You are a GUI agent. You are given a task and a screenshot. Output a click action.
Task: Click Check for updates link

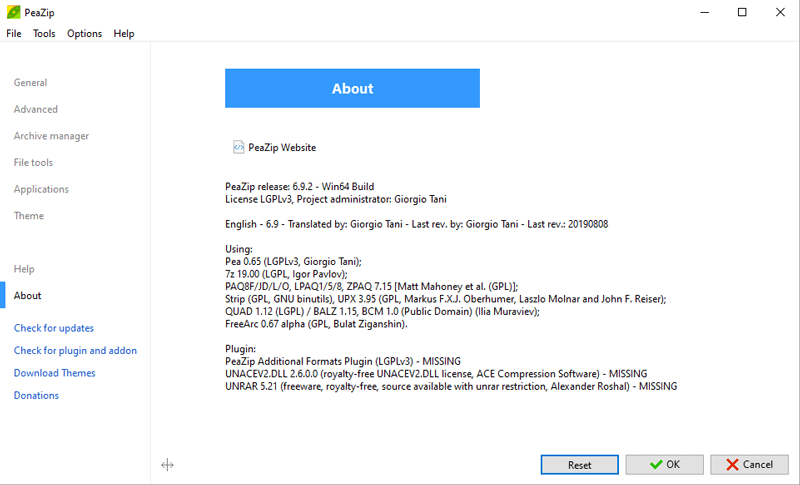(54, 328)
